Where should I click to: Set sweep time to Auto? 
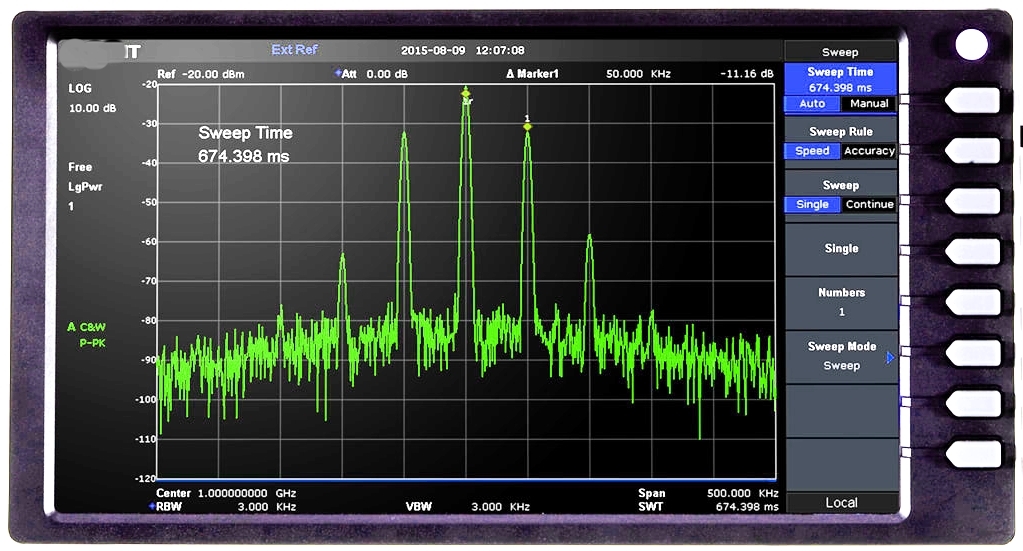[812, 104]
